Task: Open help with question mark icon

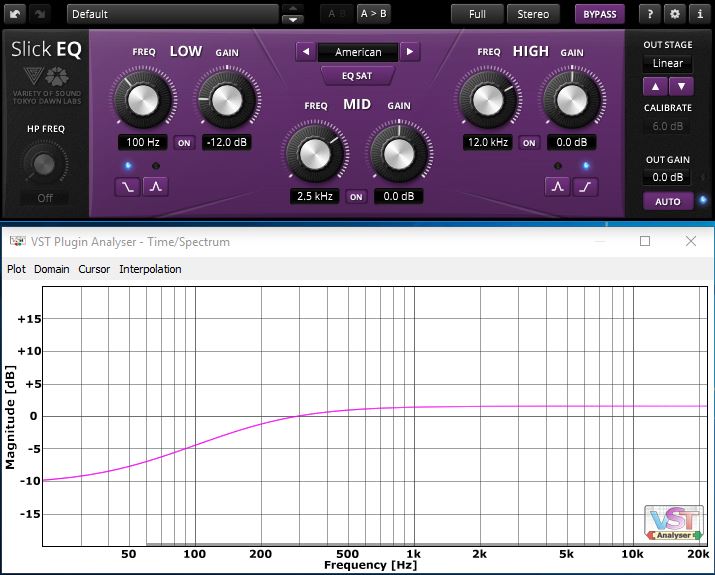Action: (650, 14)
